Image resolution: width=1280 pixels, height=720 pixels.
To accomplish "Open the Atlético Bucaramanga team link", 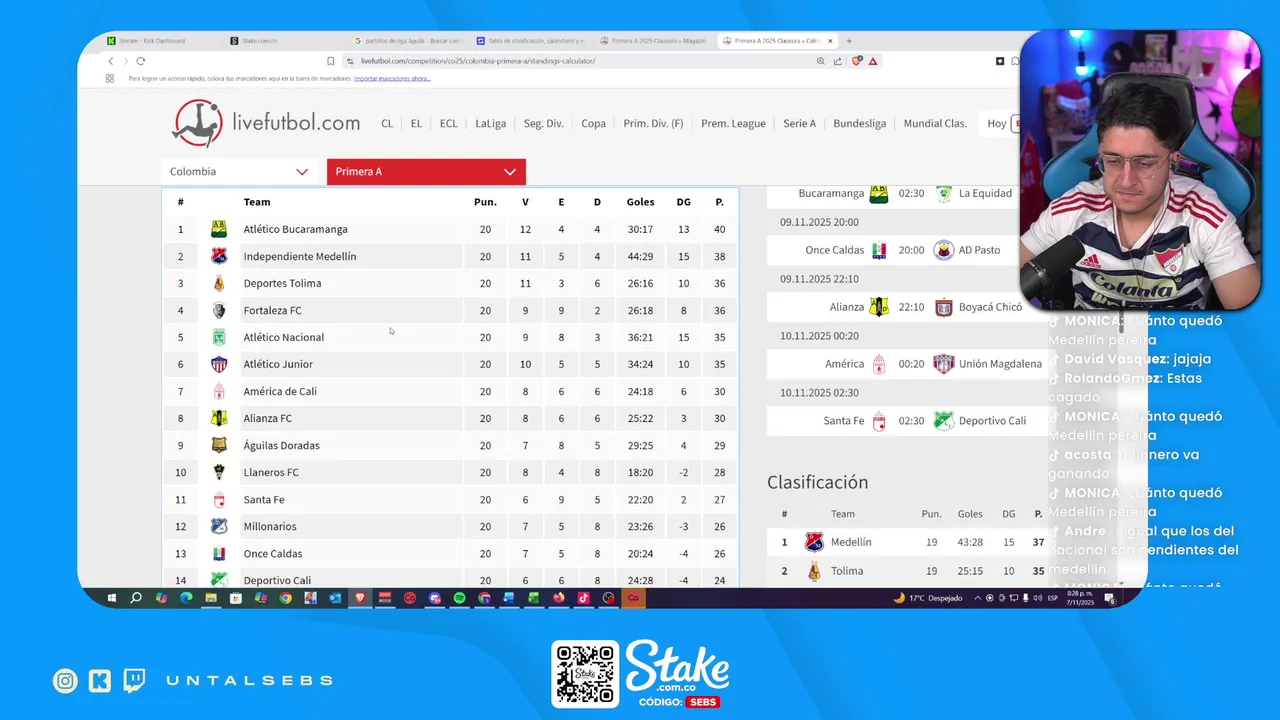I will 295,229.
